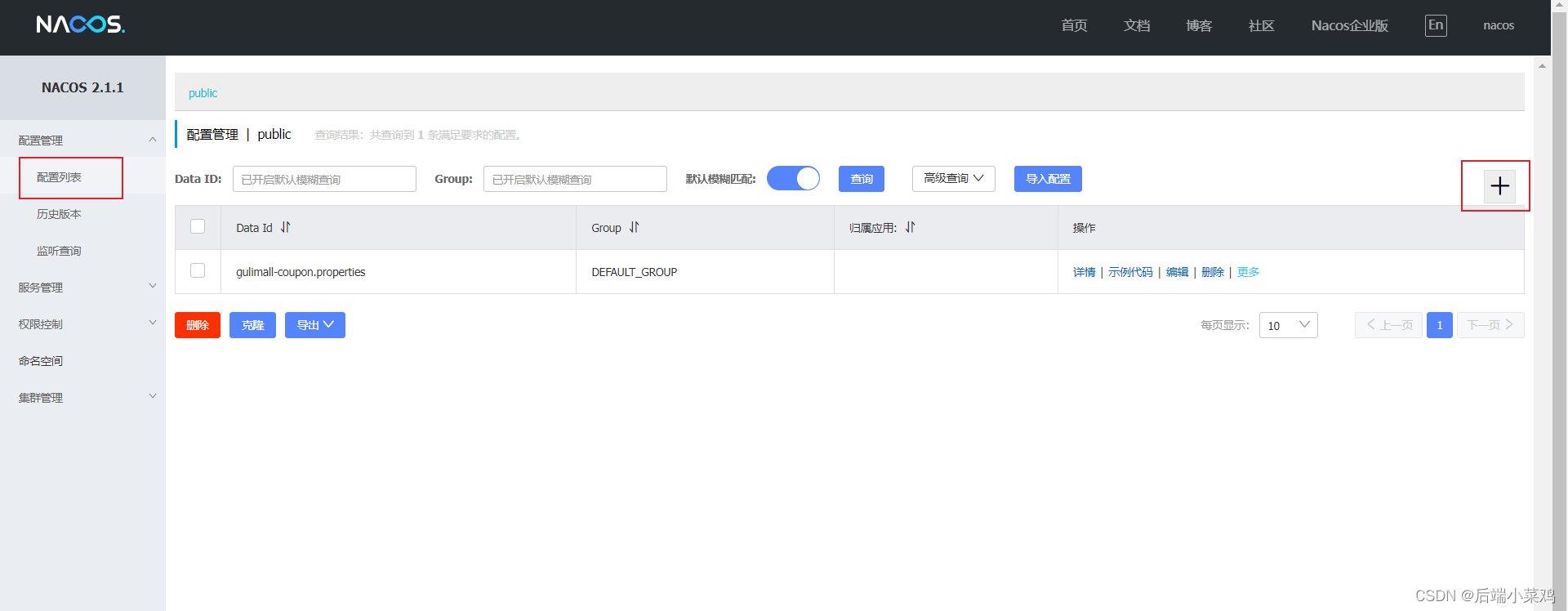This screenshot has width=1568, height=611.
Task: Open 更多 more actions for row
Action: pyautogui.click(x=1248, y=272)
